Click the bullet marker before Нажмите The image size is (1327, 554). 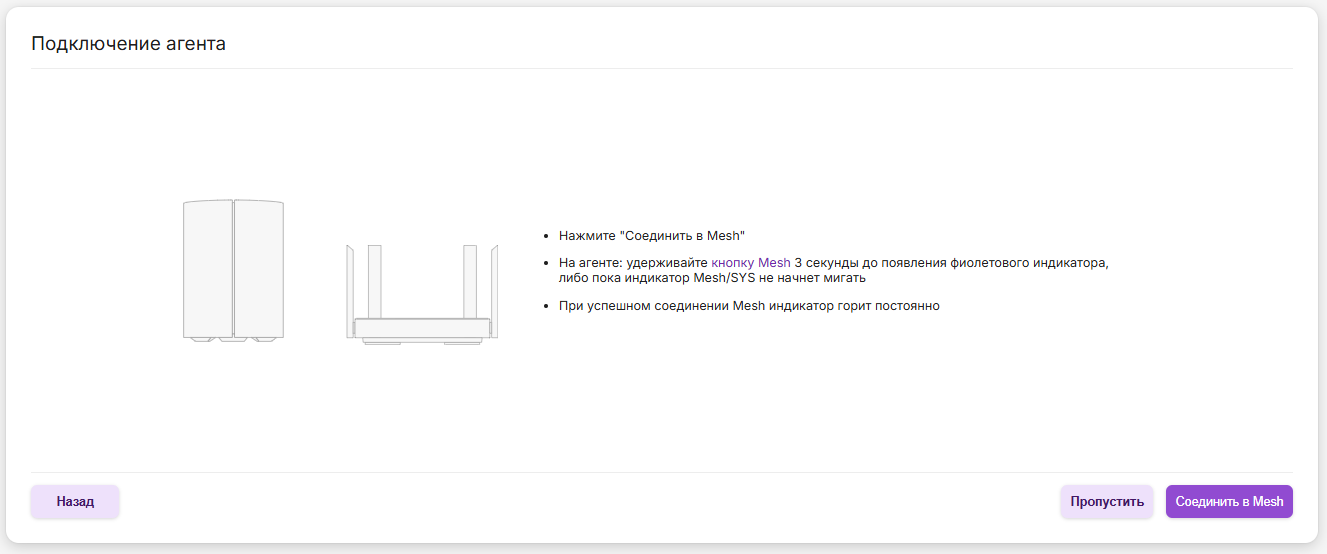pyautogui.click(x=545, y=236)
